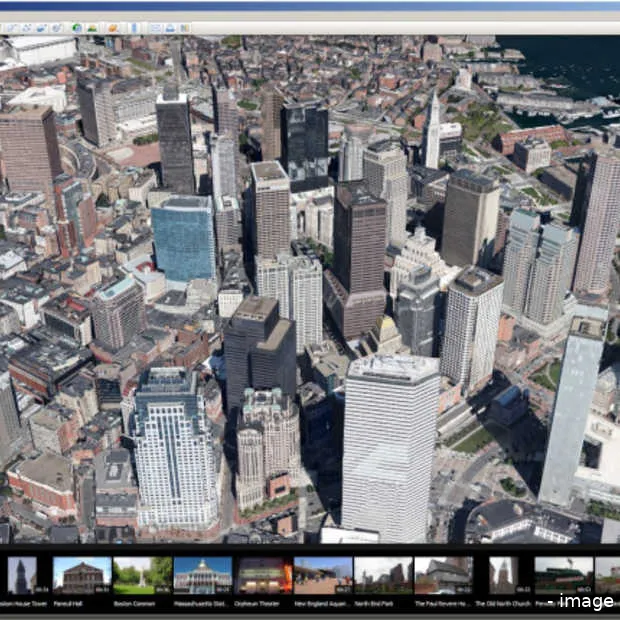This screenshot has width=620, height=620.
Task: Open the Massachusetts State House thumbnail
Action: tap(203, 575)
